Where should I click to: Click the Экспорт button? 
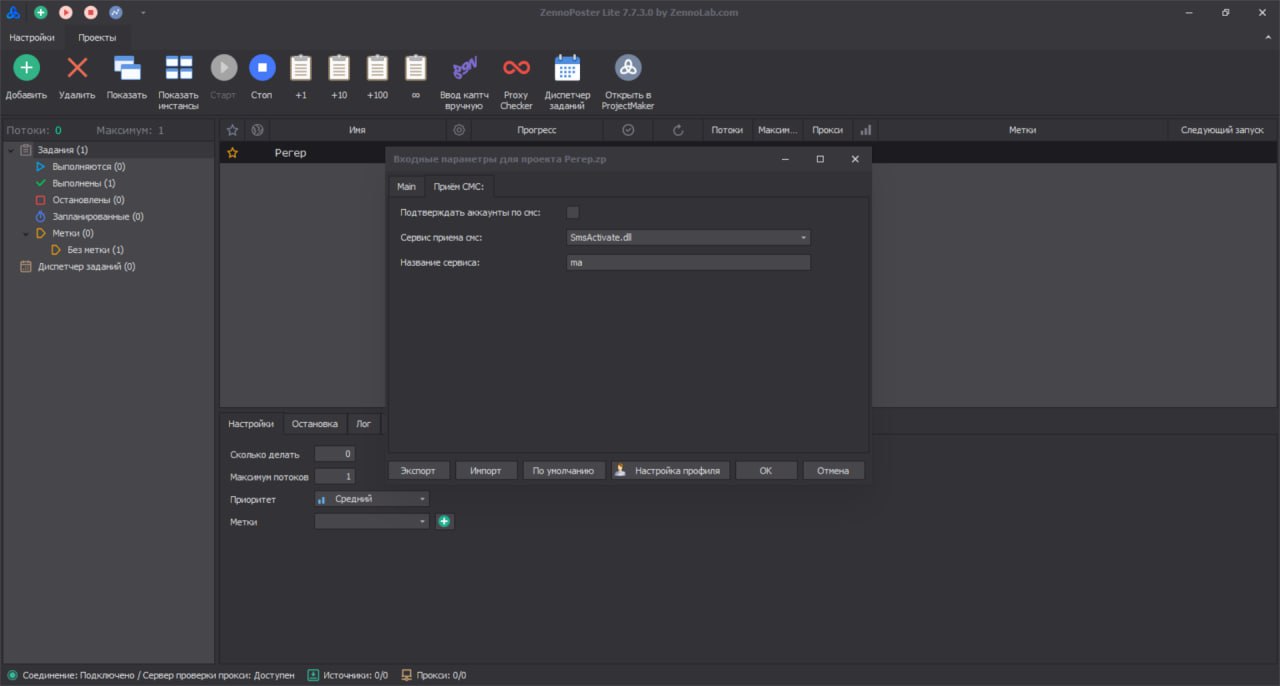419,471
